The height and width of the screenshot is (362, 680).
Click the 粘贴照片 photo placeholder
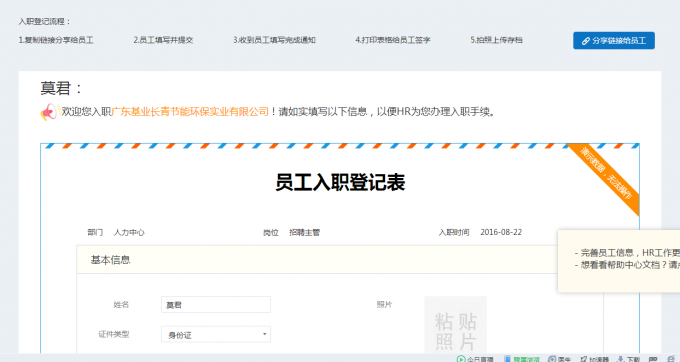click(455, 325)
